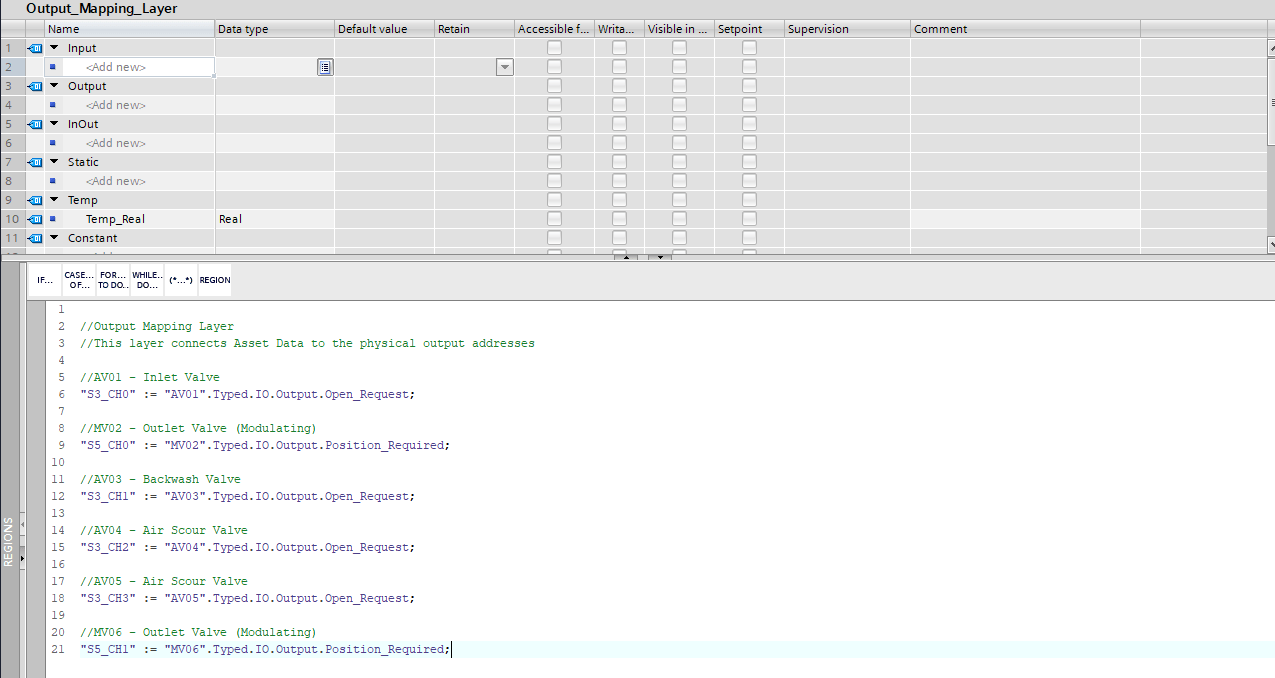Image resolution: width=1275 pixels, height=678 pixels.
Task: Collapse the Temp section
Action: 54,200
